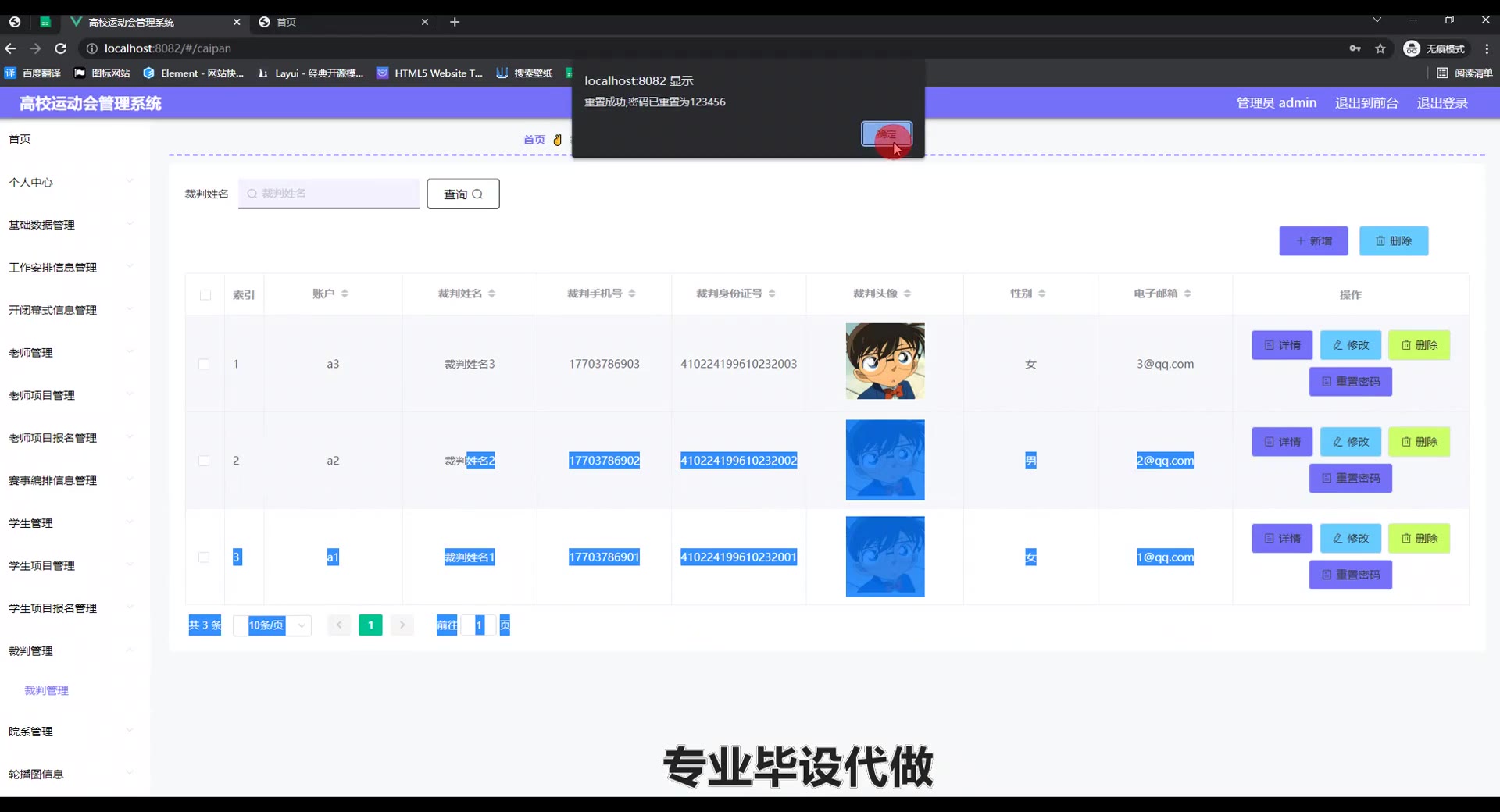Image resolution: width=1500 pixels, height=812 pixels.
Task: Sort by 裁判手机号 column
Action: pos(631,294)
